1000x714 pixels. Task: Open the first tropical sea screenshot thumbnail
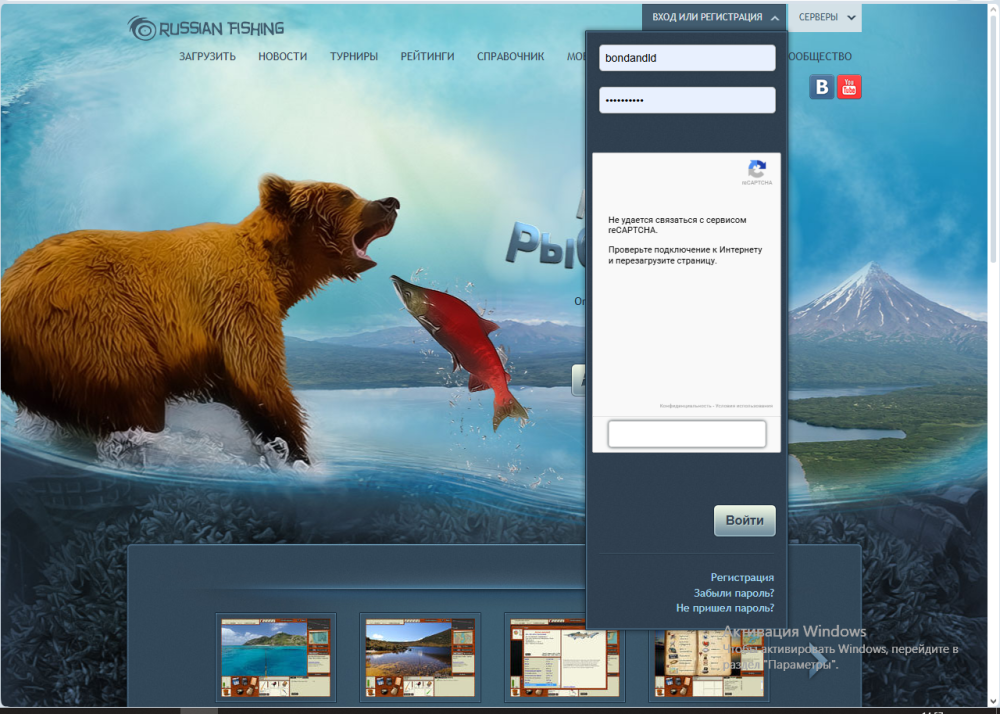point(276,657)
